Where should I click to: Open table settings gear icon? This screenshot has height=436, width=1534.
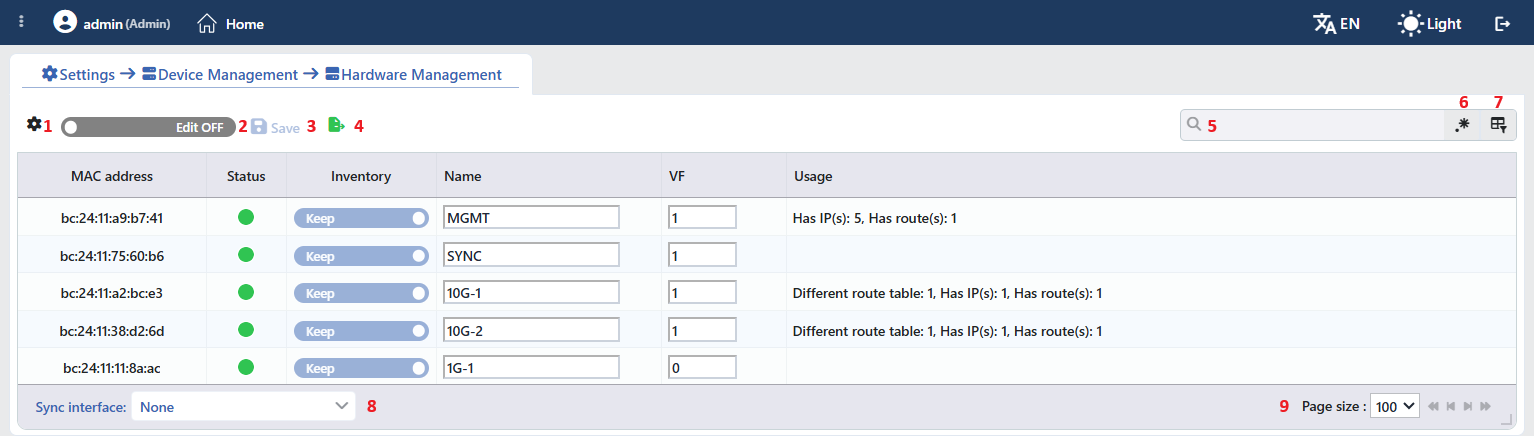click(34, 124)
